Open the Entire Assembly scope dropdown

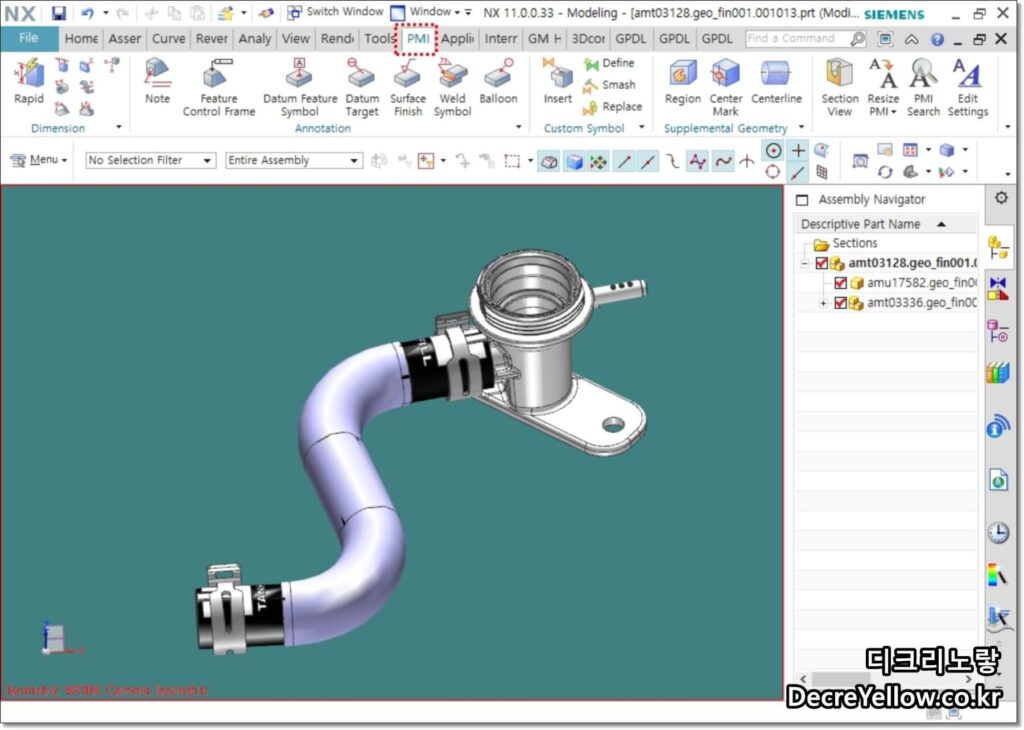coord(294,160)
